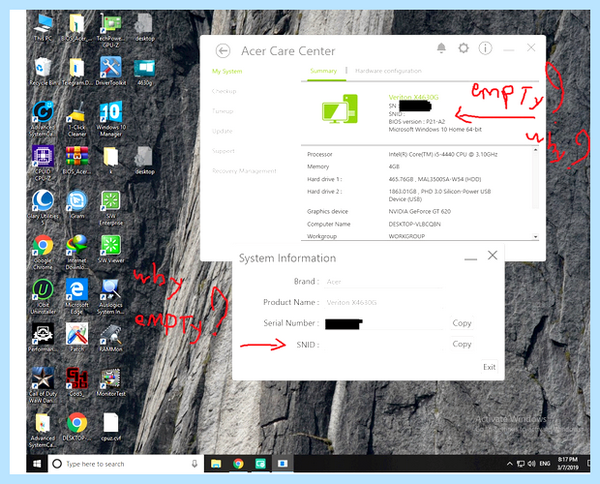Image resolution: width=600 pixels, height=484 pixels.
Task: Select MonitorTest desktop shortcut
Action: point(111,382)
